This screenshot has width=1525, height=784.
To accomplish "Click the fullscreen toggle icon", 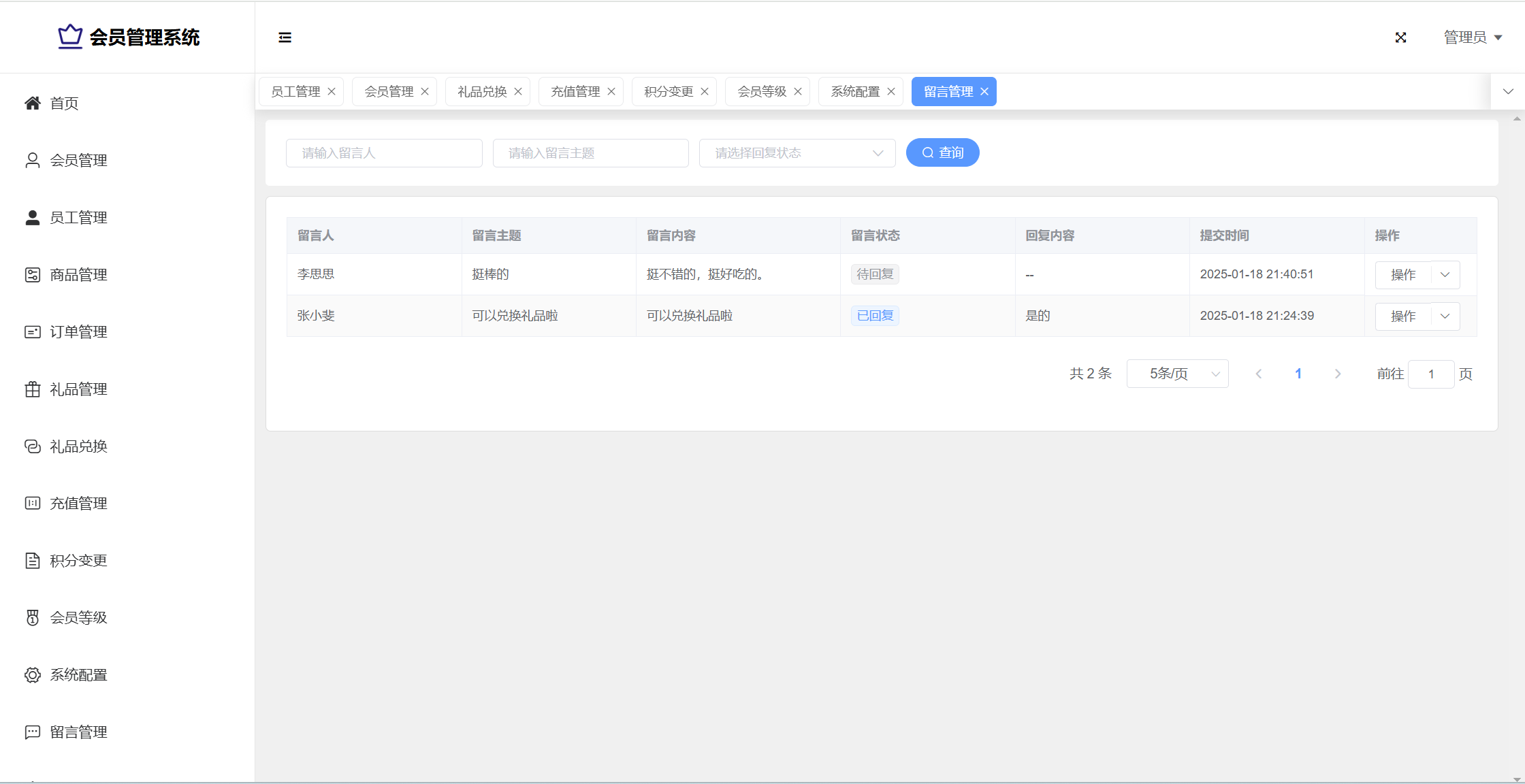I will (1400, 37).
